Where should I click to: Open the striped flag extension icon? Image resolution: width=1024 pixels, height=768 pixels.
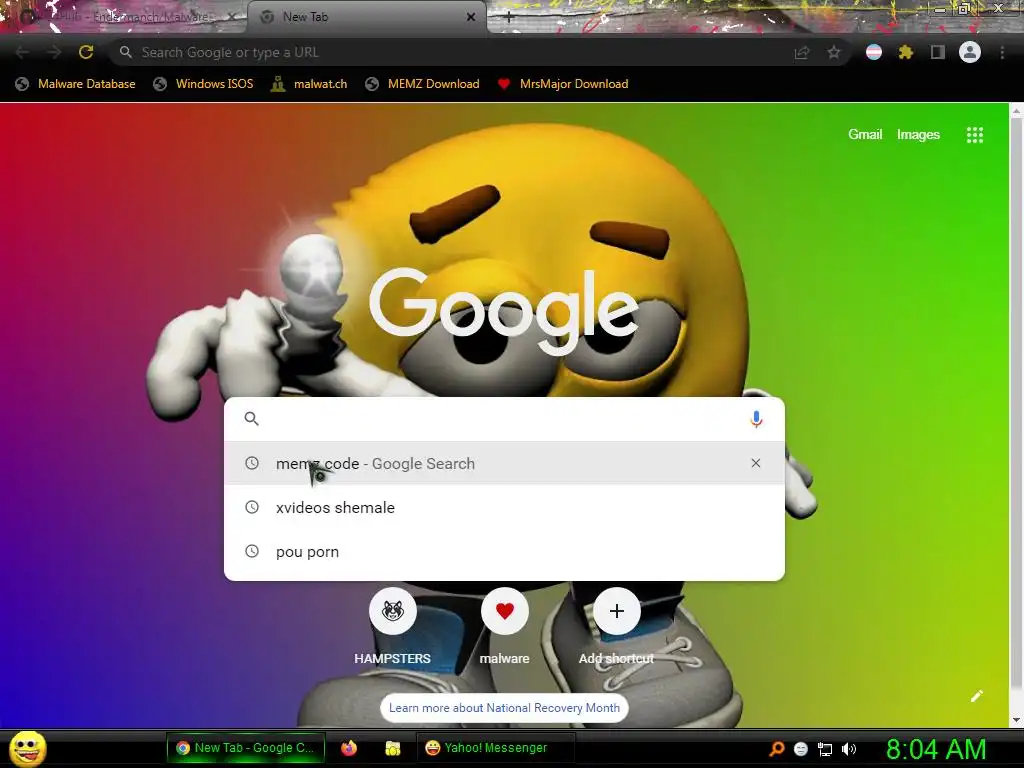[874, 52]
